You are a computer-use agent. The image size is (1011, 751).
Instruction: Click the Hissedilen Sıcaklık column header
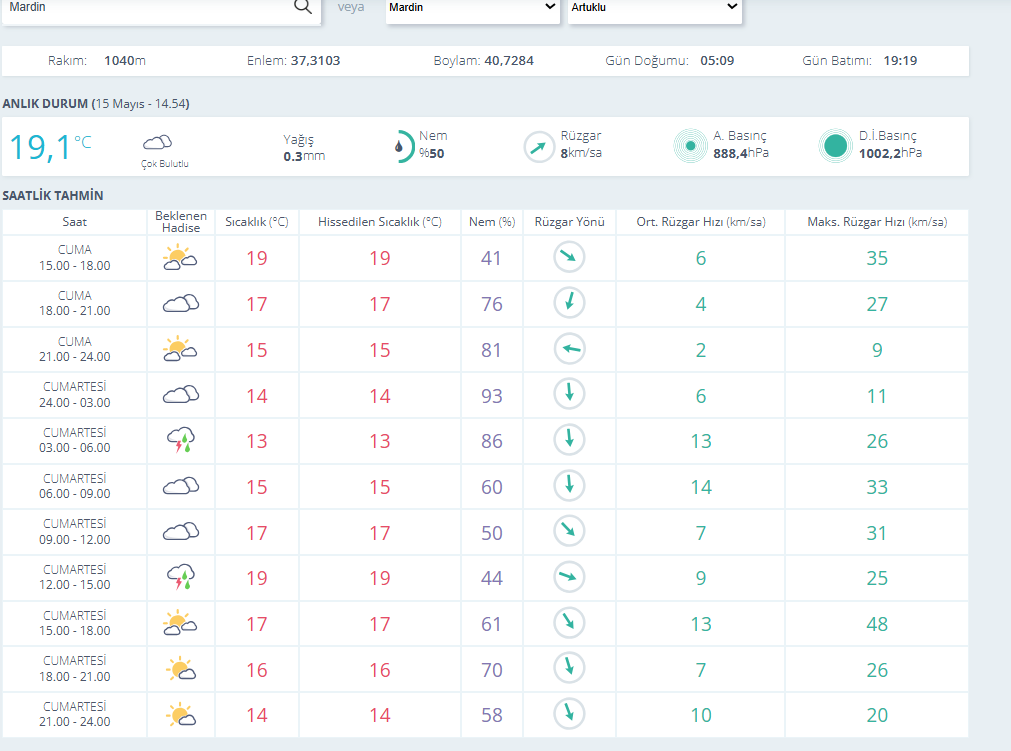[x=380, y=222]
